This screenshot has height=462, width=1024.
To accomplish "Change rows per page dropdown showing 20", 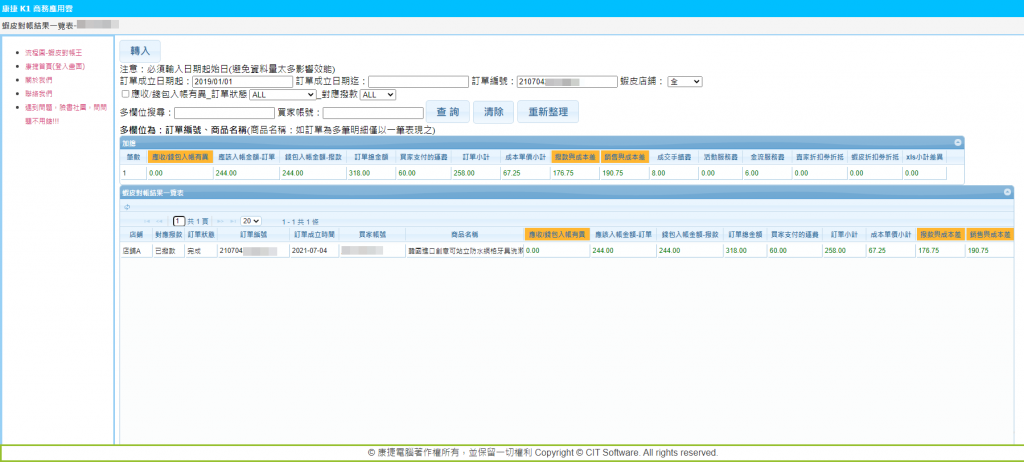I will coord(251,220).
